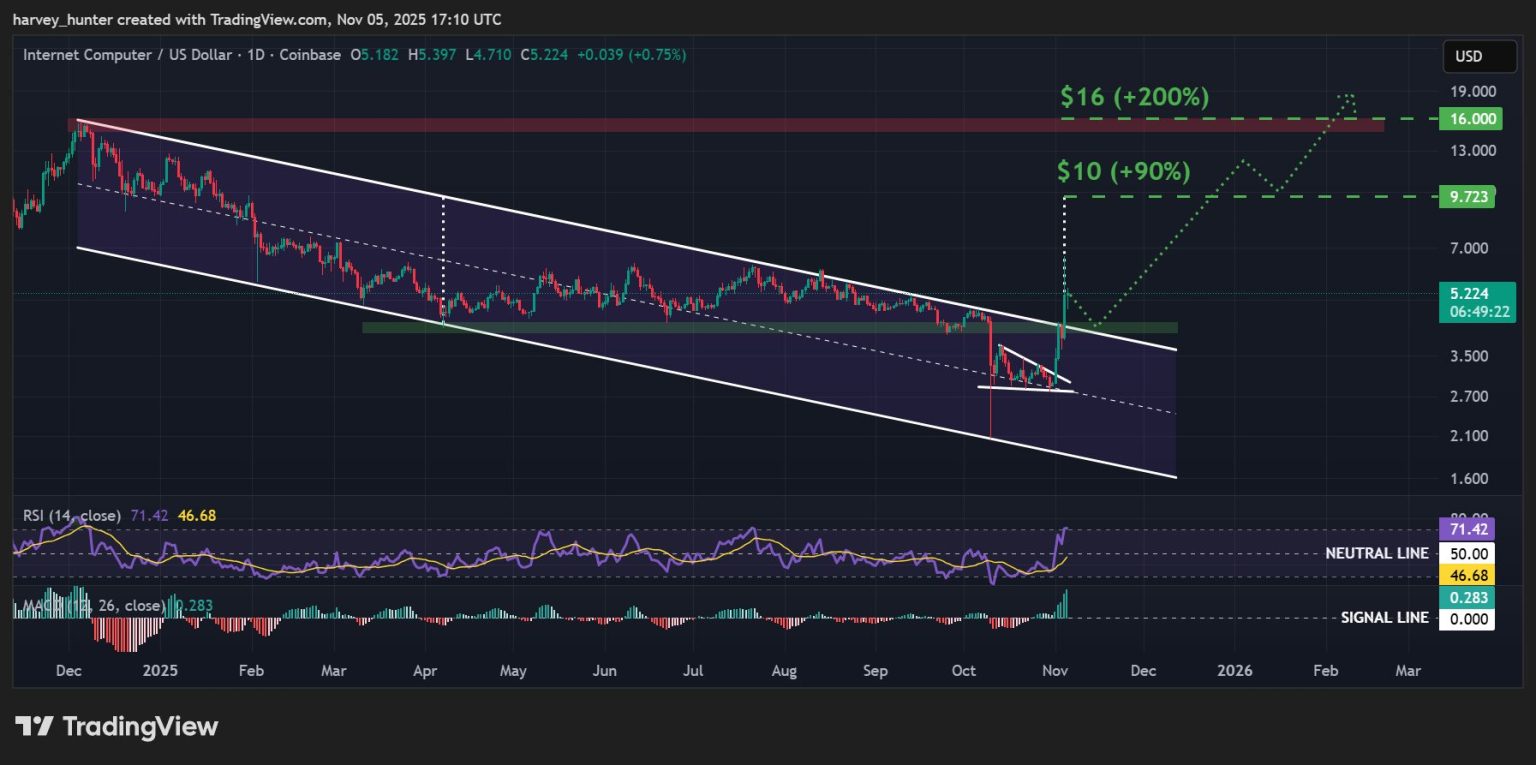Click the NEUTRAL LINE label

click(x=1376, y=553)
